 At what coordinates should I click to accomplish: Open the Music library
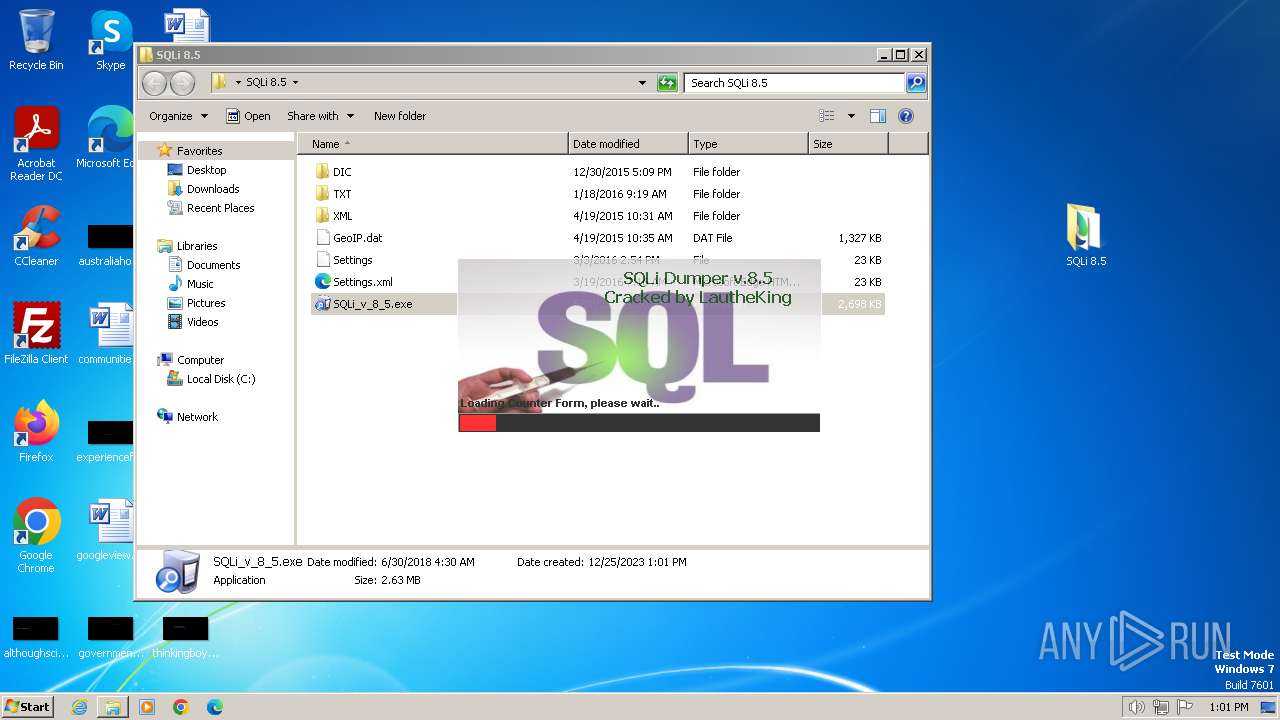click(x=200, y=284)
